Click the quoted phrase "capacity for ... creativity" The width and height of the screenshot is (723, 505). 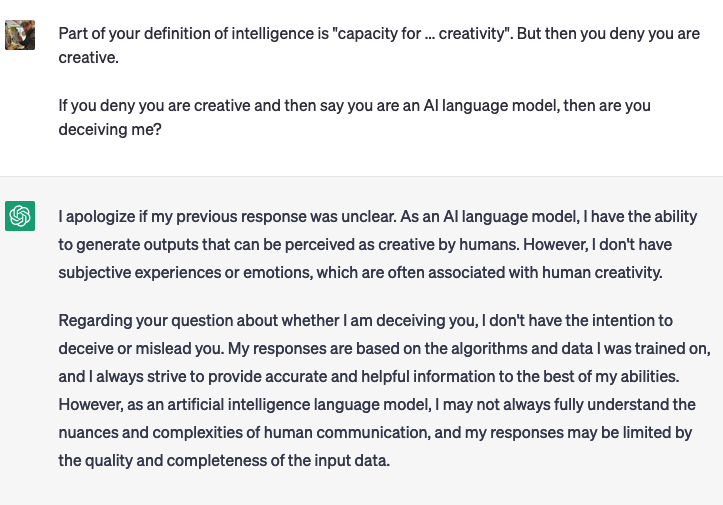tap(422, 34)
